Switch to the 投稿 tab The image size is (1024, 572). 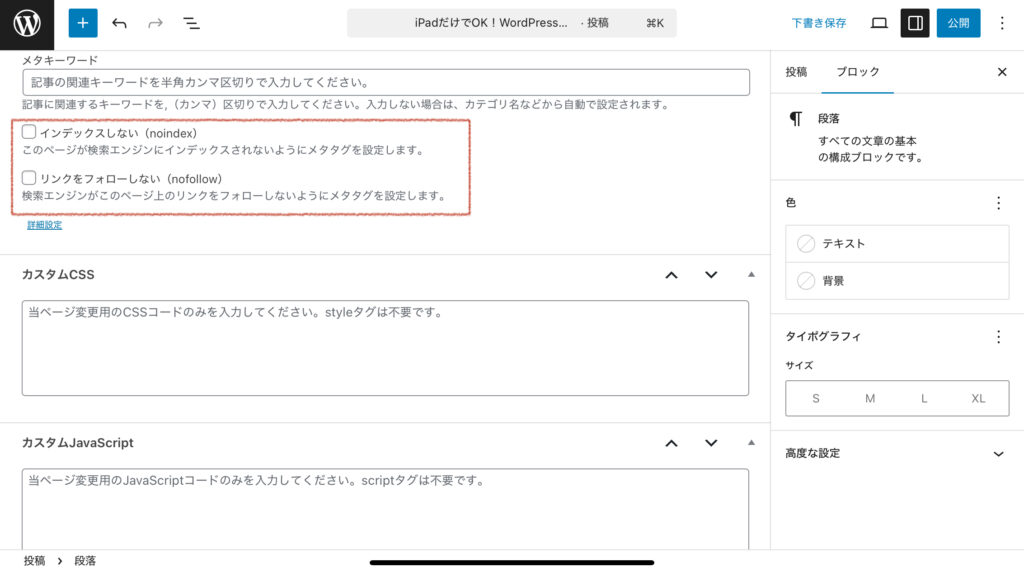[796, 72]
